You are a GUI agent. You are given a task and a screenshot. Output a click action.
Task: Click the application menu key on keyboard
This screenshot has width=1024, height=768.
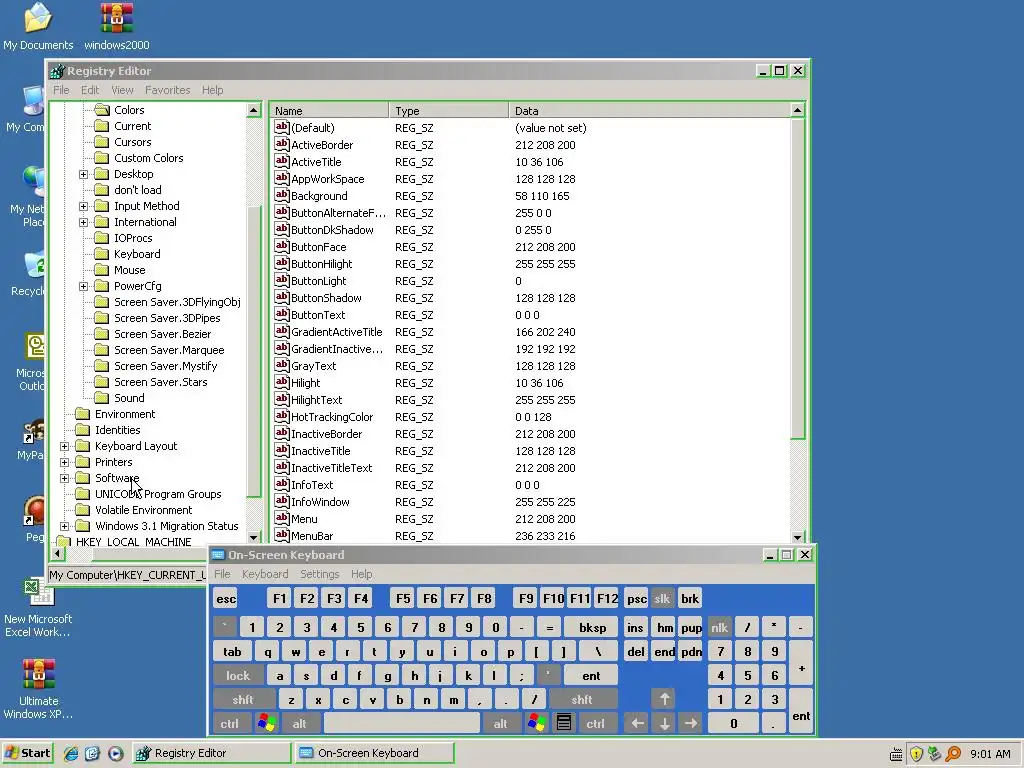[564, 723]
